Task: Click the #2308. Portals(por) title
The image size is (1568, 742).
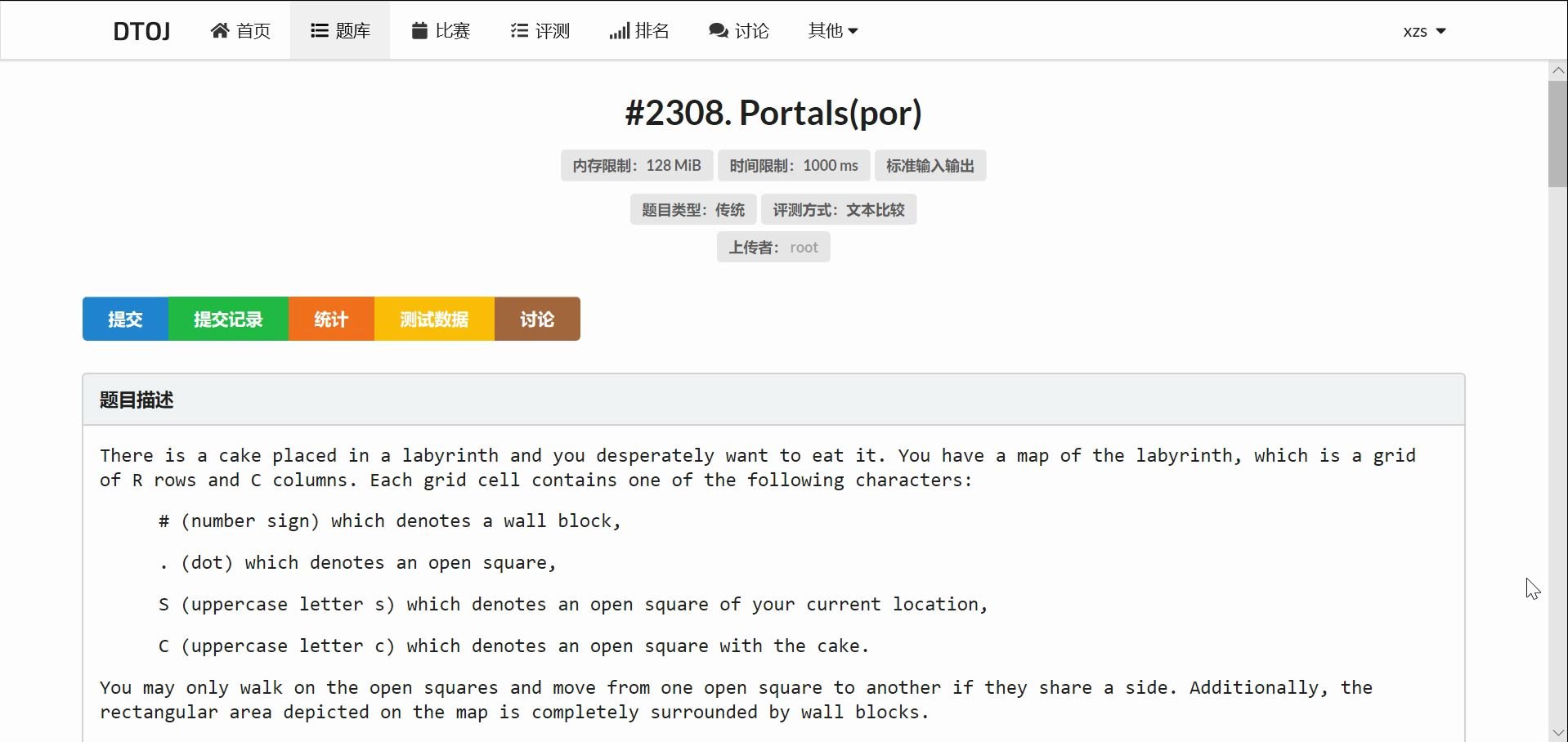Action: coord(773,113)
